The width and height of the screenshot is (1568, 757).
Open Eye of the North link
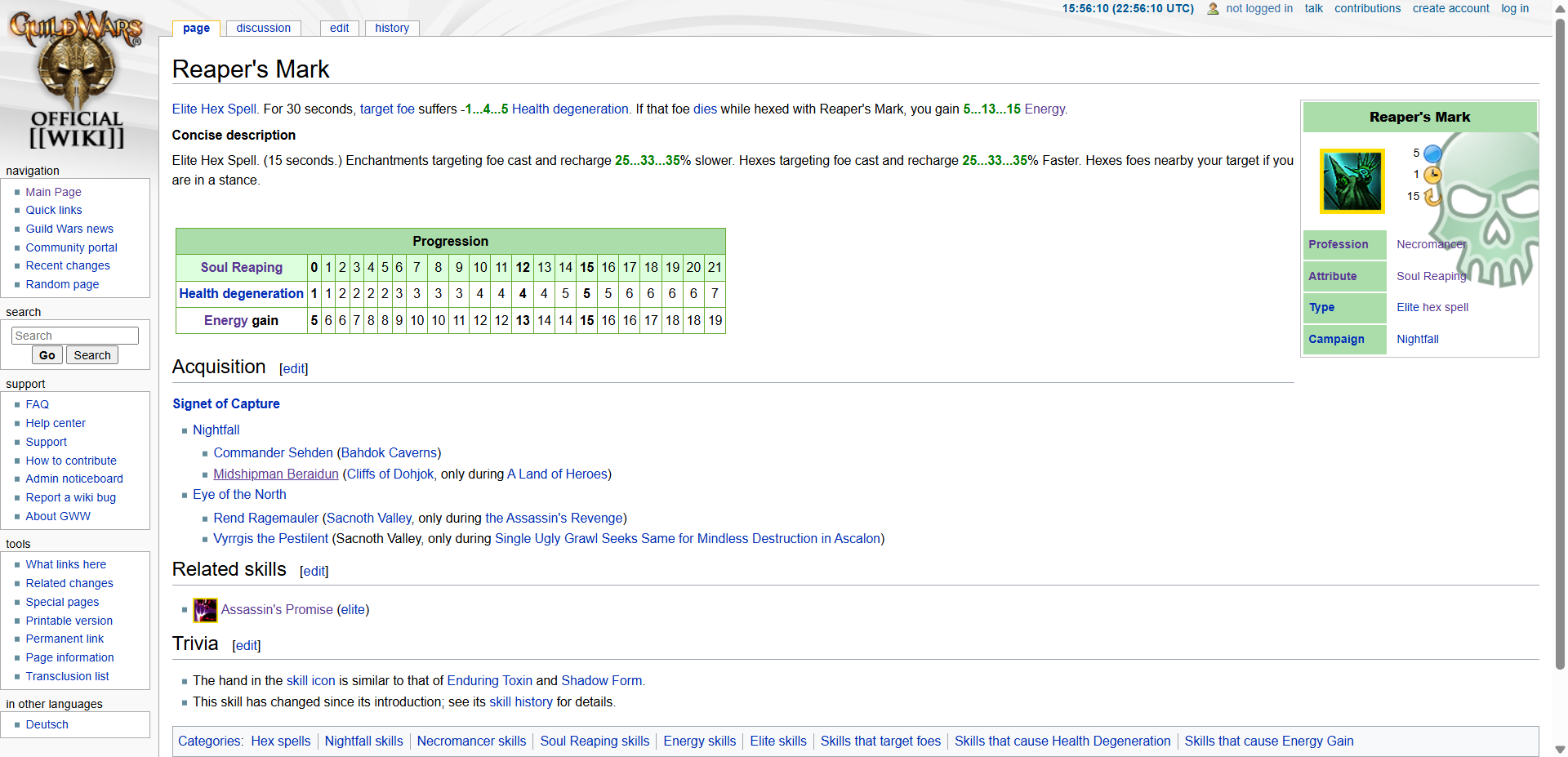click(x=239, y=495)
